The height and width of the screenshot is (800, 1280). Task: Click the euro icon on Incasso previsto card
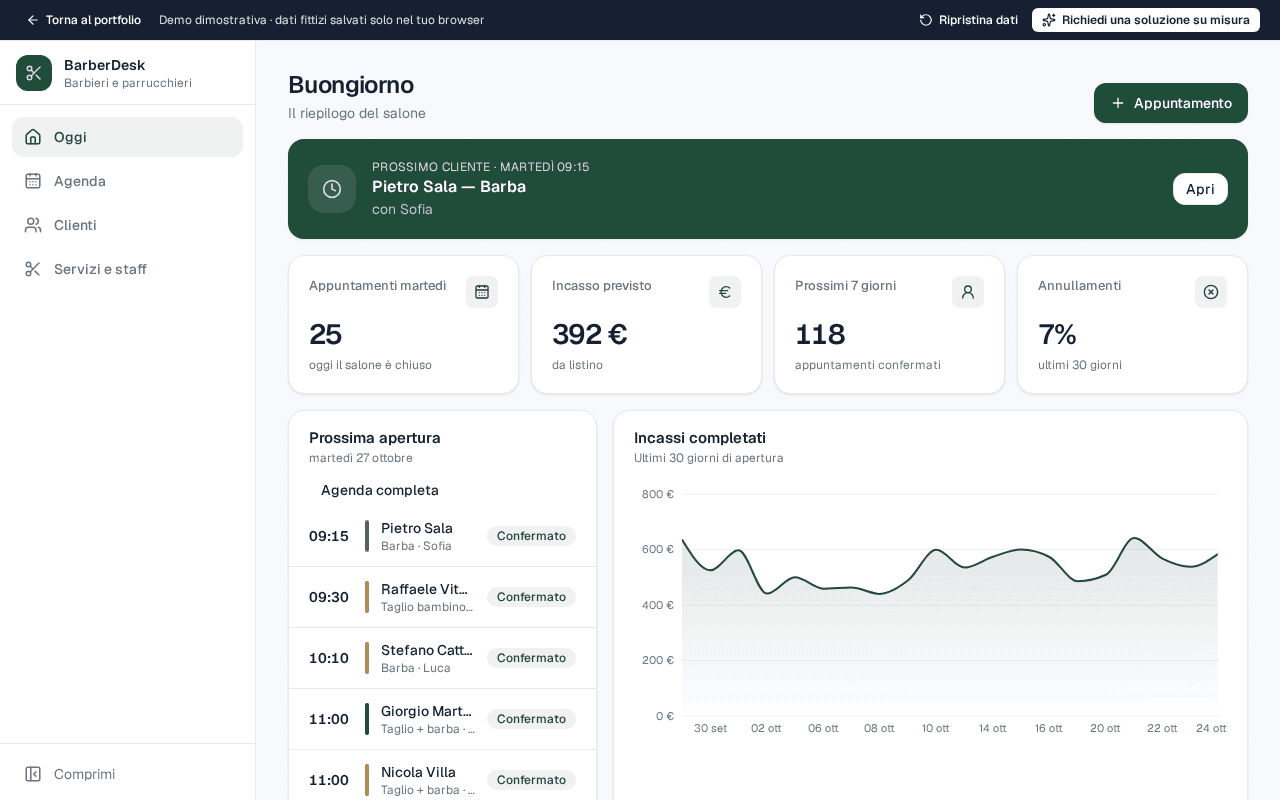pyautogui.click(x=725, y=292)
